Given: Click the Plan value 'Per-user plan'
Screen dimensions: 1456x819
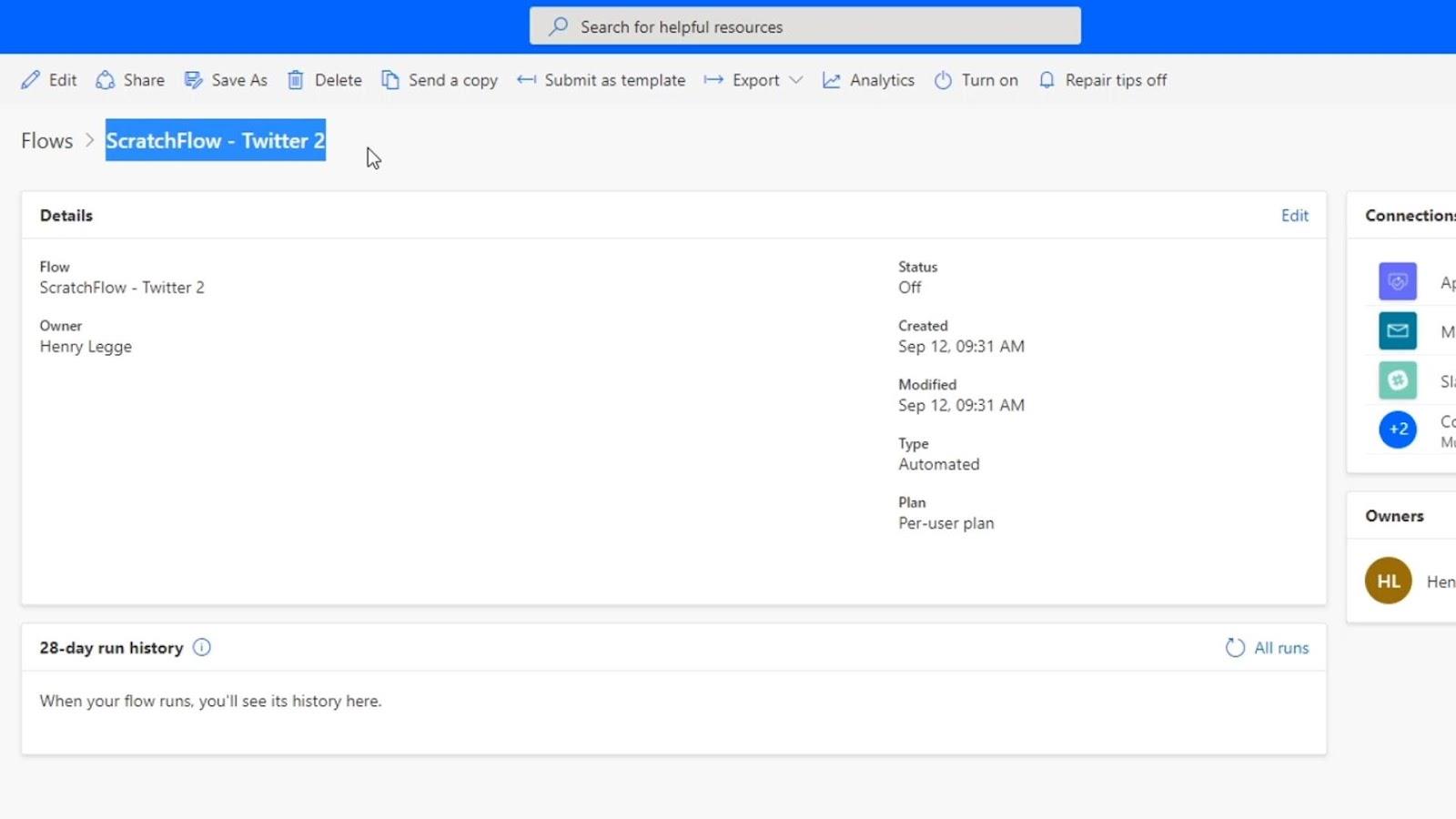Looking at the screenshot, I should coord(946,523).
